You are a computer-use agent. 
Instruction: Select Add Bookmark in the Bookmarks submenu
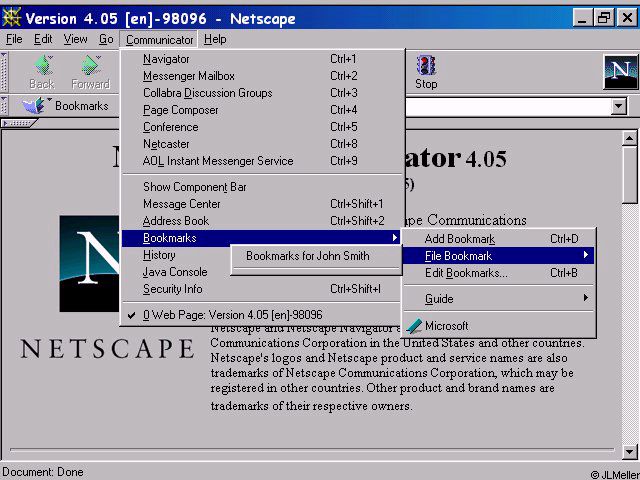(460, 239)
